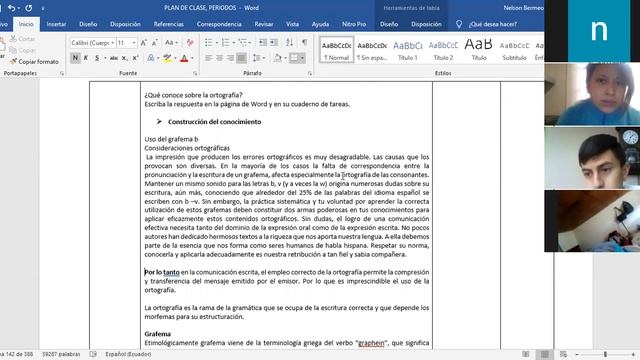Switch to the Insertar tab
Viewport: 640px width, 360px height.
(x=56, y=24)
